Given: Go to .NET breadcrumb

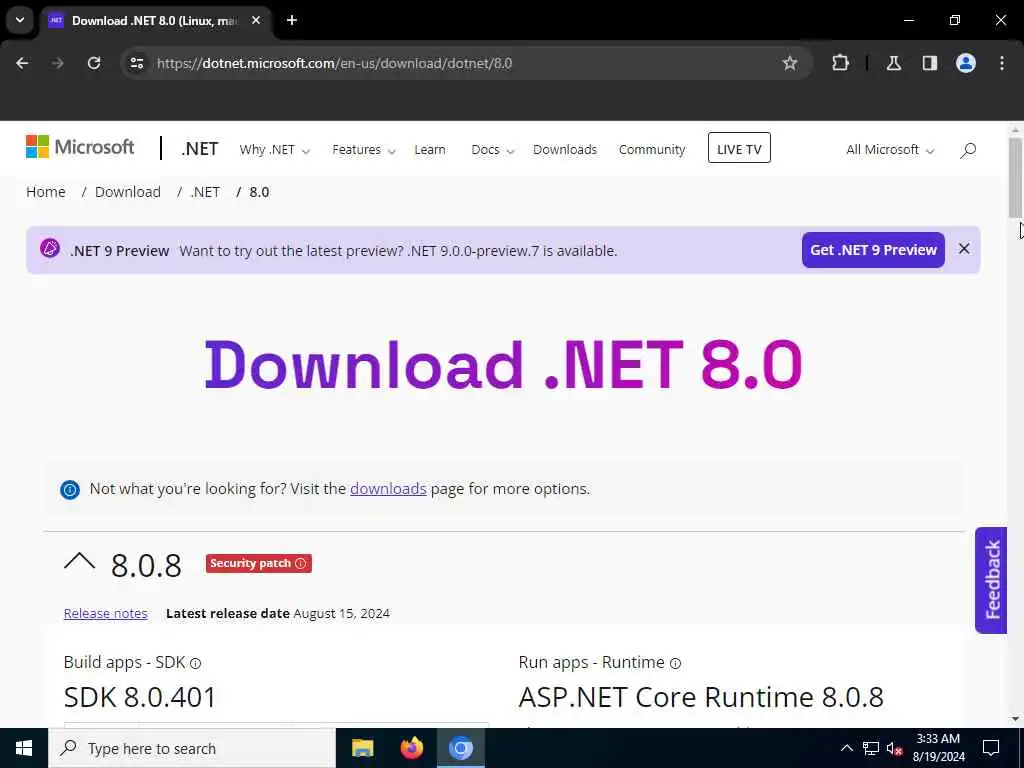Looking at the screenshot, I should tap(205, 192).
